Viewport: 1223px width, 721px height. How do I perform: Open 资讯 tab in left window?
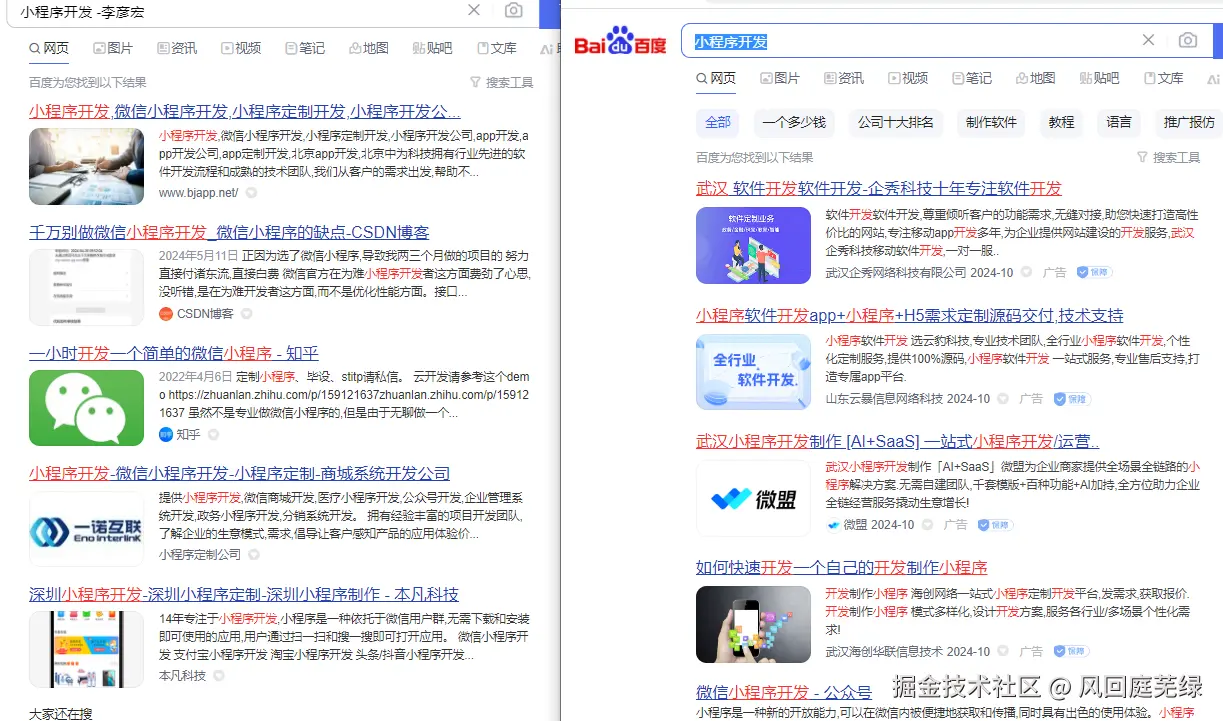tap(177, 48)
